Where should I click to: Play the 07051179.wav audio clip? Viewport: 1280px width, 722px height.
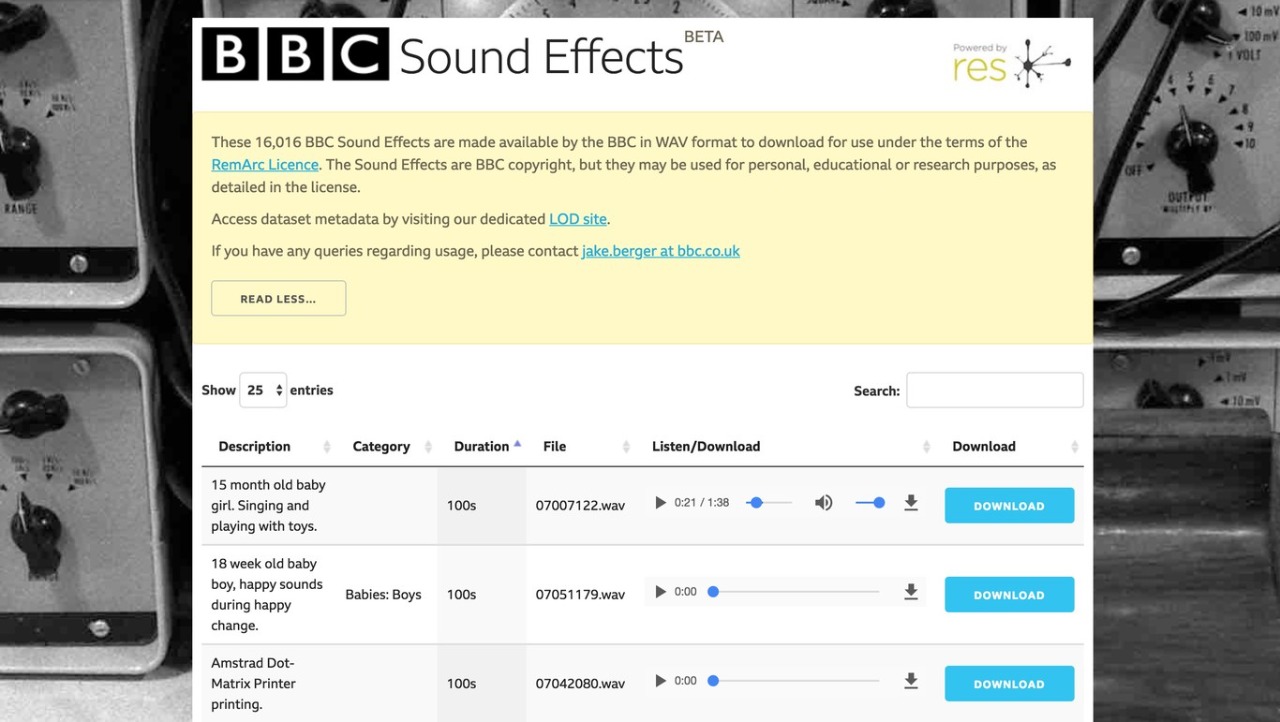point(660,592)
